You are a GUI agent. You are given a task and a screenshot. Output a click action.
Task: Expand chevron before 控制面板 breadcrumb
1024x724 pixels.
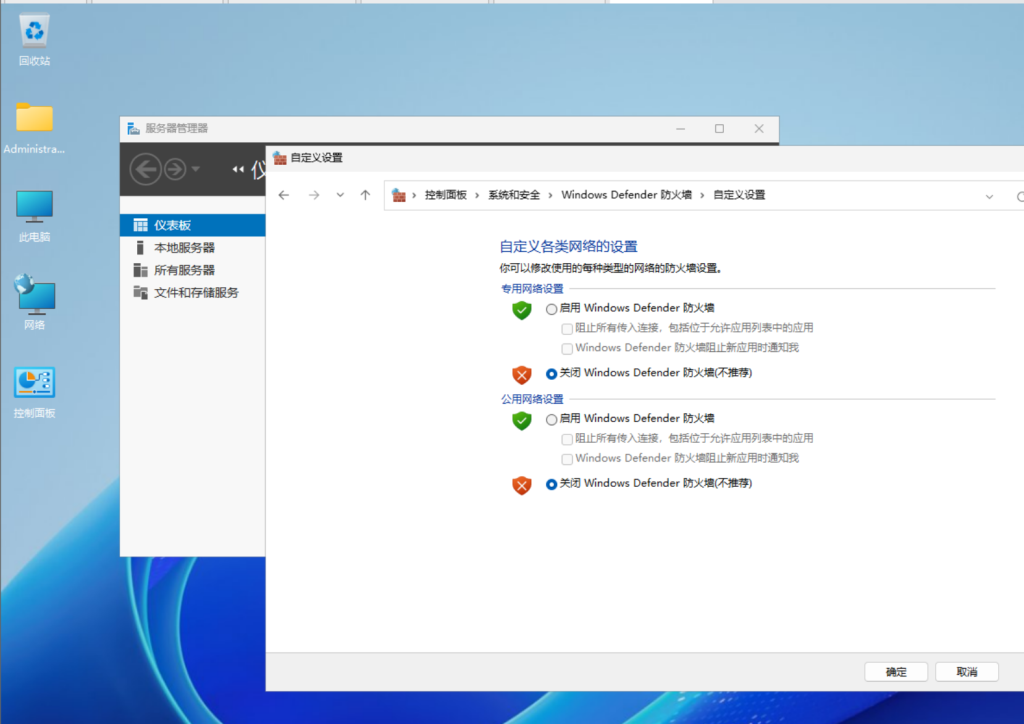click(414, 195)
